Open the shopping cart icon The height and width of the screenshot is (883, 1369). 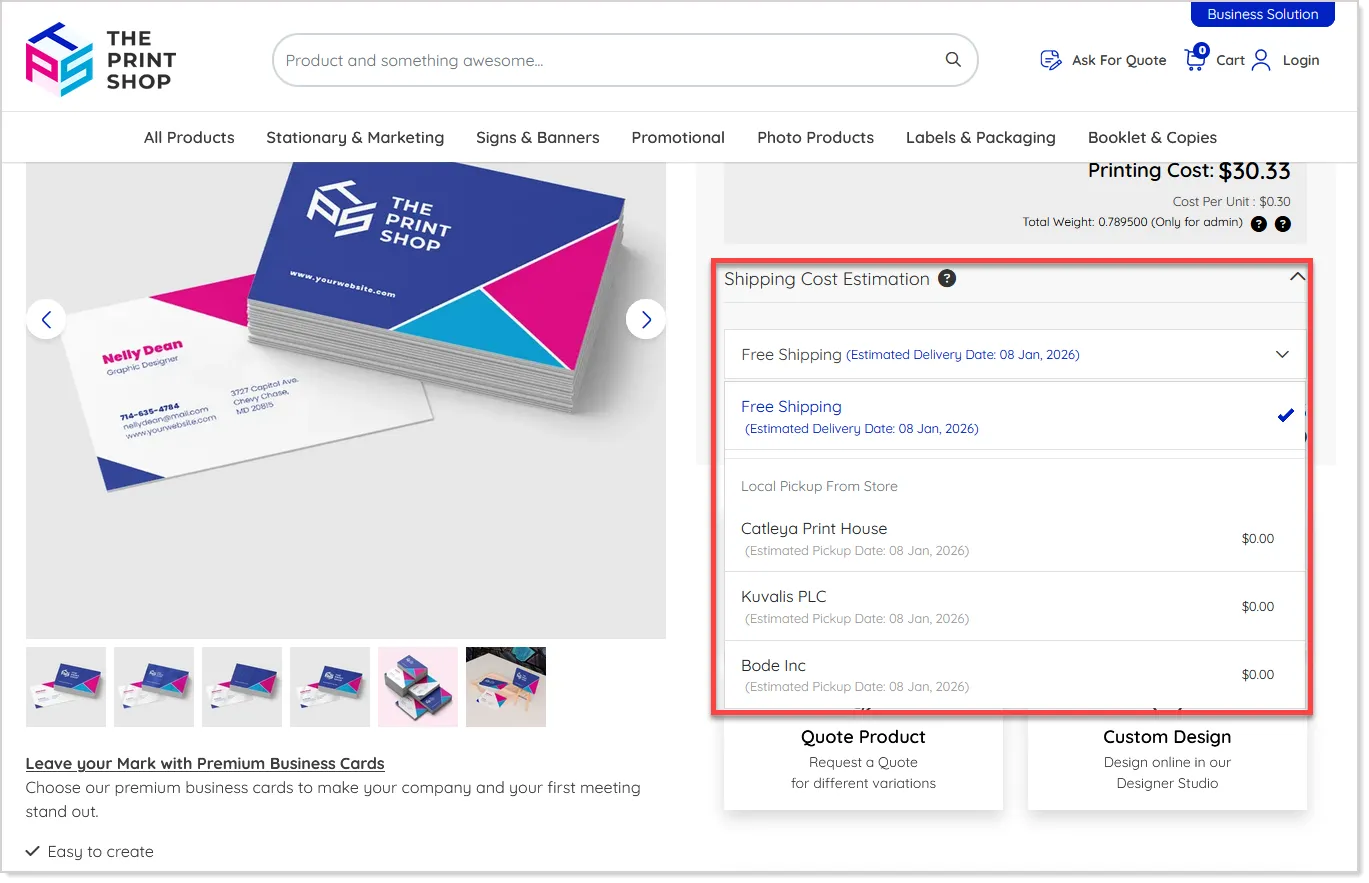click(1195, 59)
